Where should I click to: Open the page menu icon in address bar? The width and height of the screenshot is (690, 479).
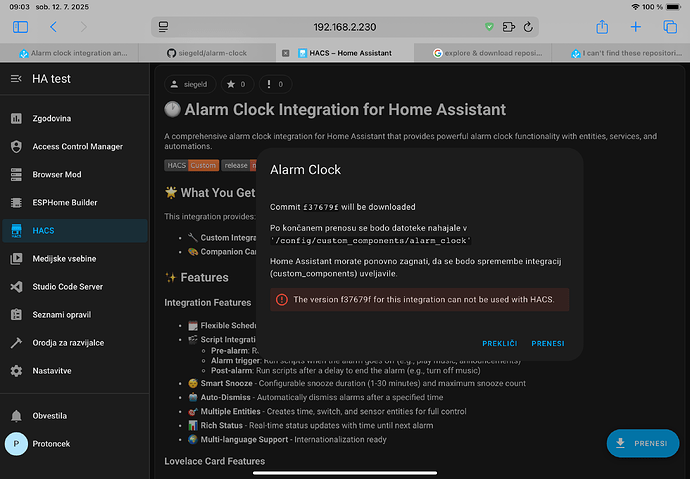[163, 27]
